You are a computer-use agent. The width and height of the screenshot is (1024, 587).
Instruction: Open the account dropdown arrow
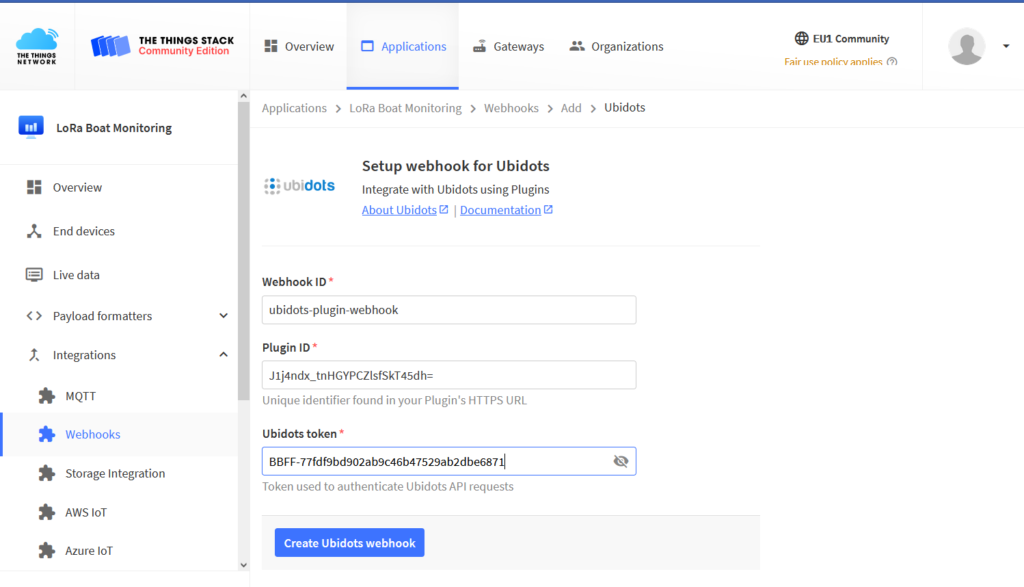[x=1004, y=46]
